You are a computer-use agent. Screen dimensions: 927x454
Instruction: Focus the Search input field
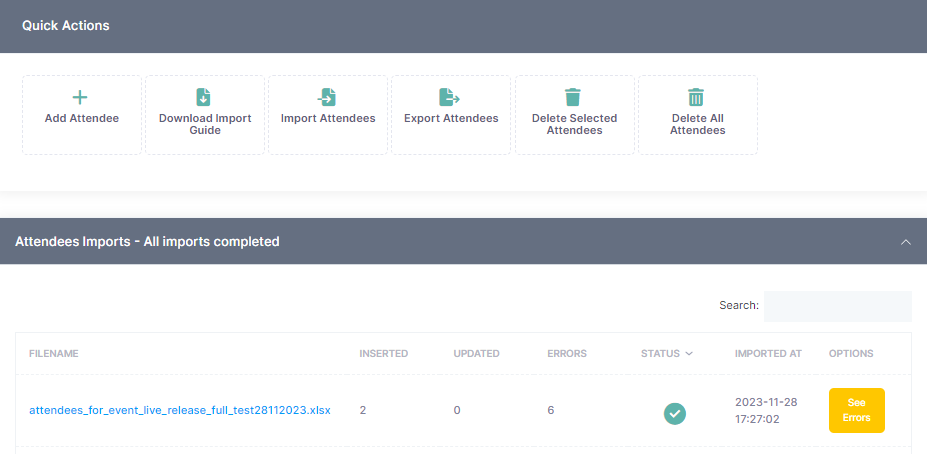click(x=837, y=306)
